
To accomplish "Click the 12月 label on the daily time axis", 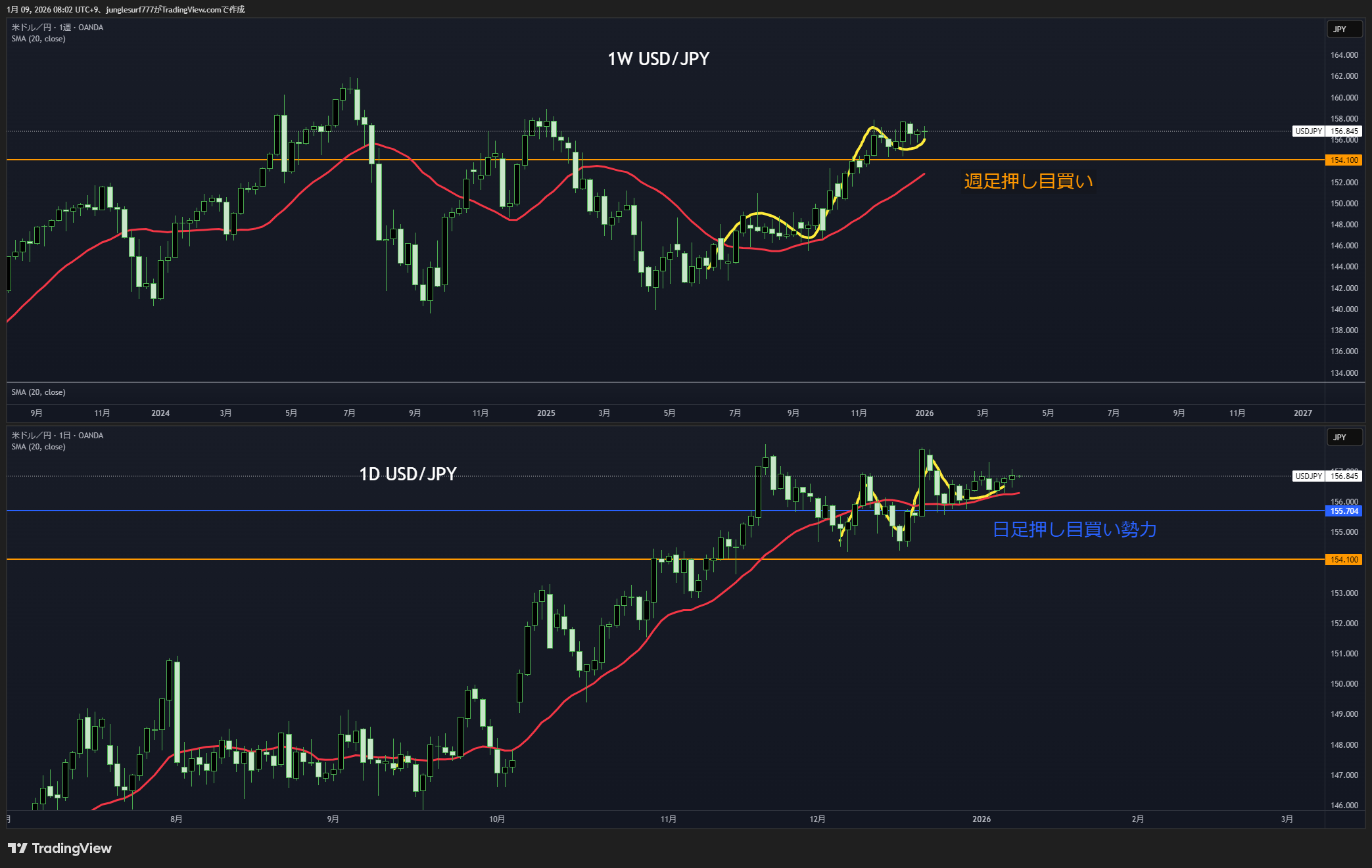I will (817, 819).
